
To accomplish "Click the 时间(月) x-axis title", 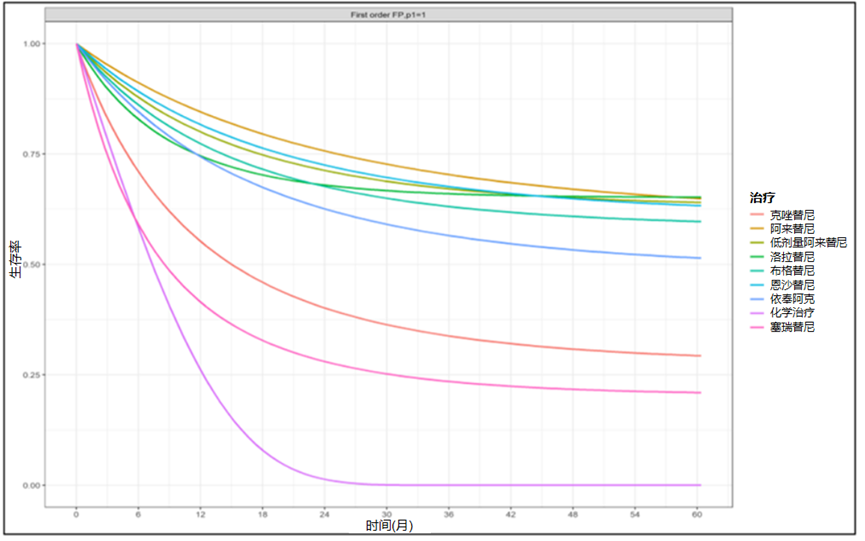I will [388, 525].
